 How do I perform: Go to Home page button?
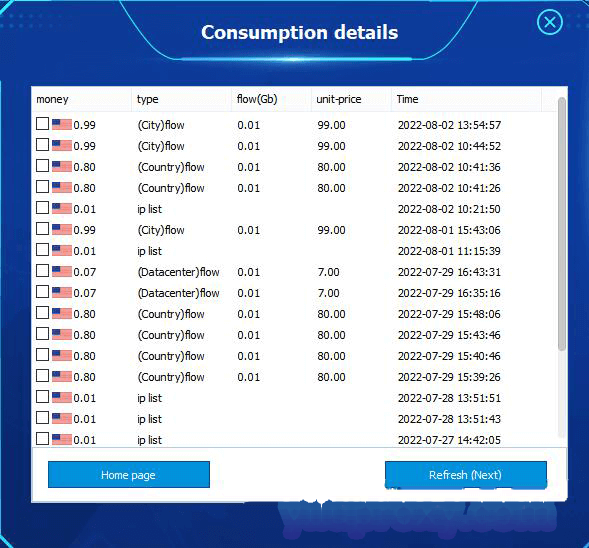tap(129, 475)
